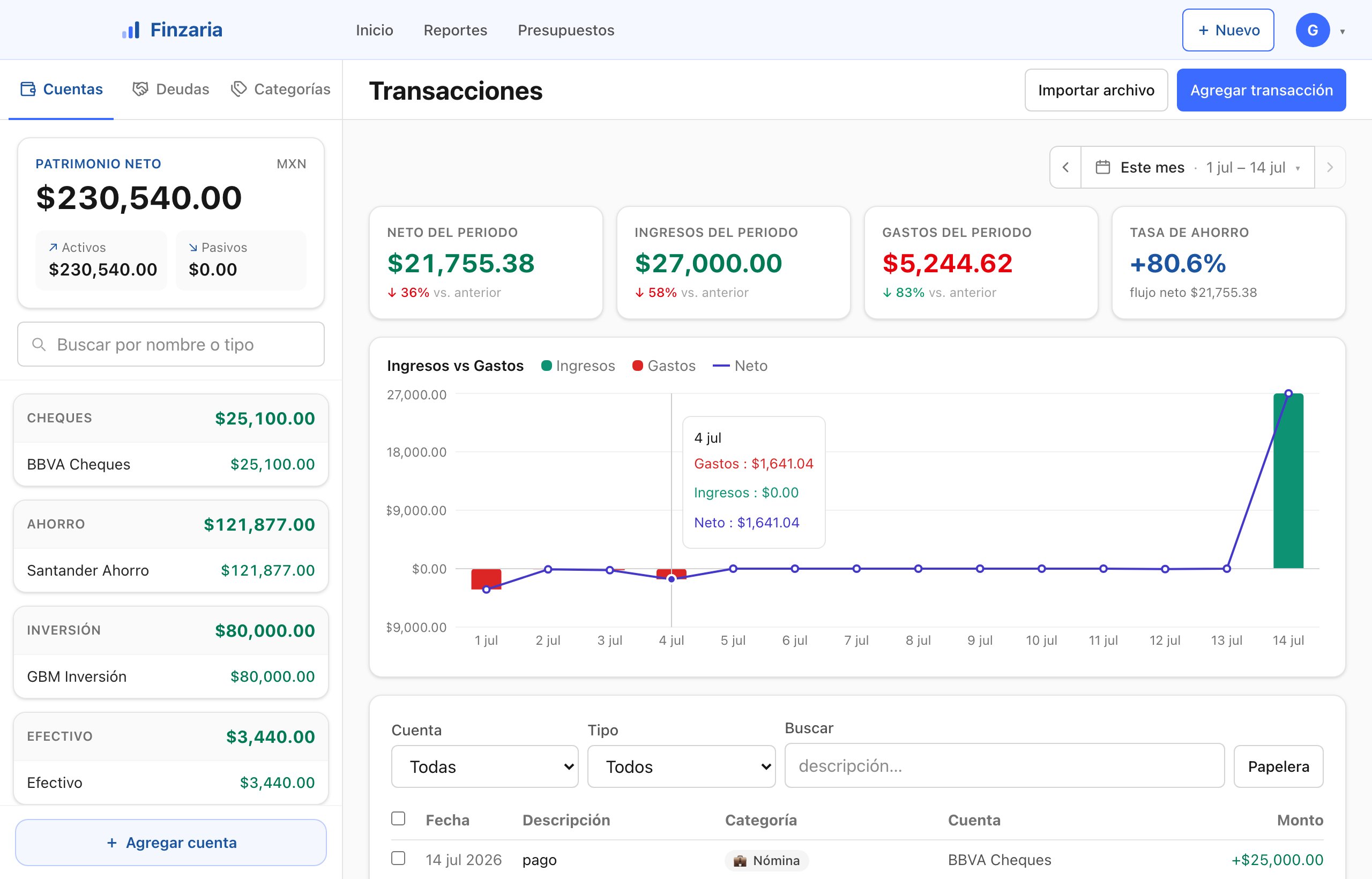
Task: Click the Patrimonio Neto $230,540.00 total
Action: pyautogui.click(x=139, y=197)
